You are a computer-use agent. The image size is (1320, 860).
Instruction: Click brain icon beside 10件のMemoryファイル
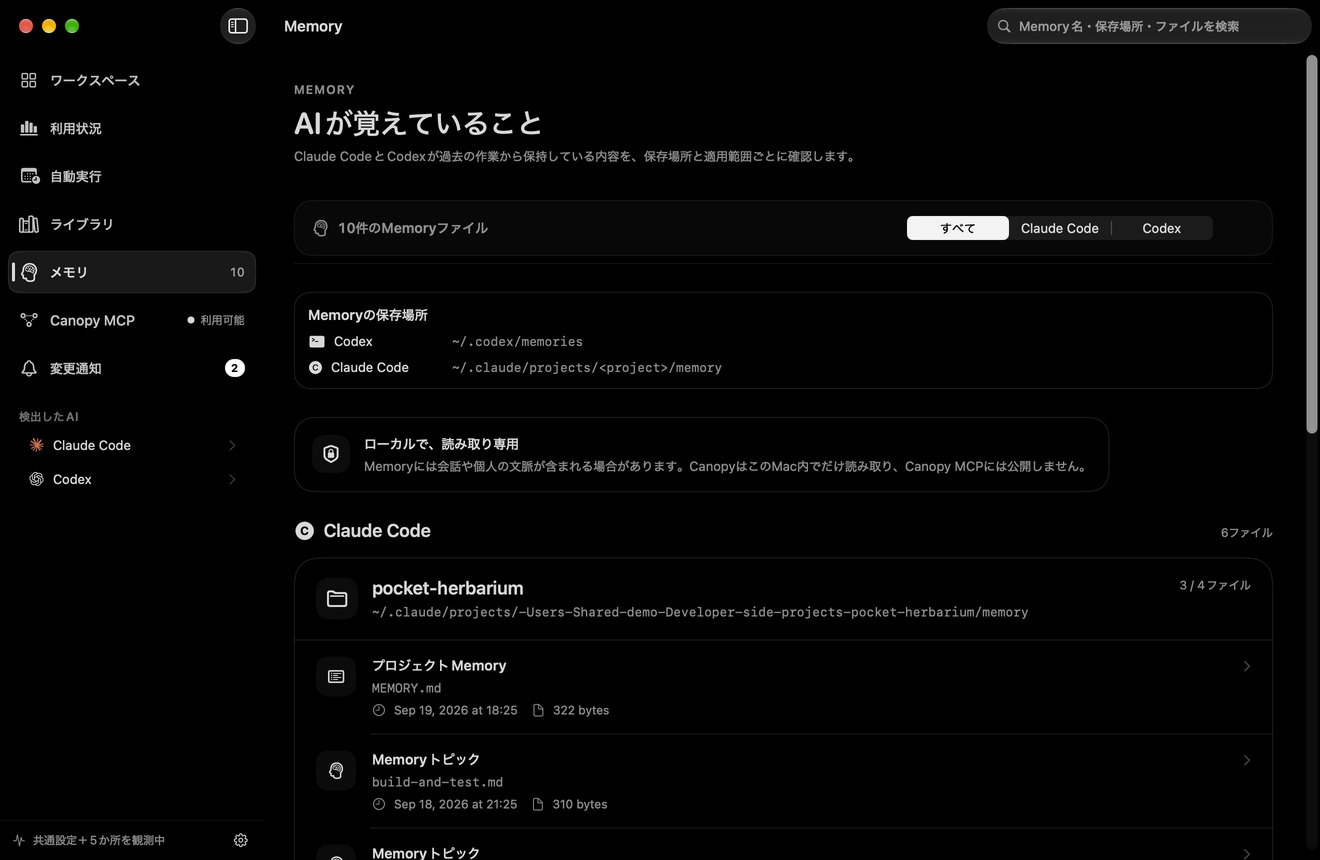click(x=320, y=228)
